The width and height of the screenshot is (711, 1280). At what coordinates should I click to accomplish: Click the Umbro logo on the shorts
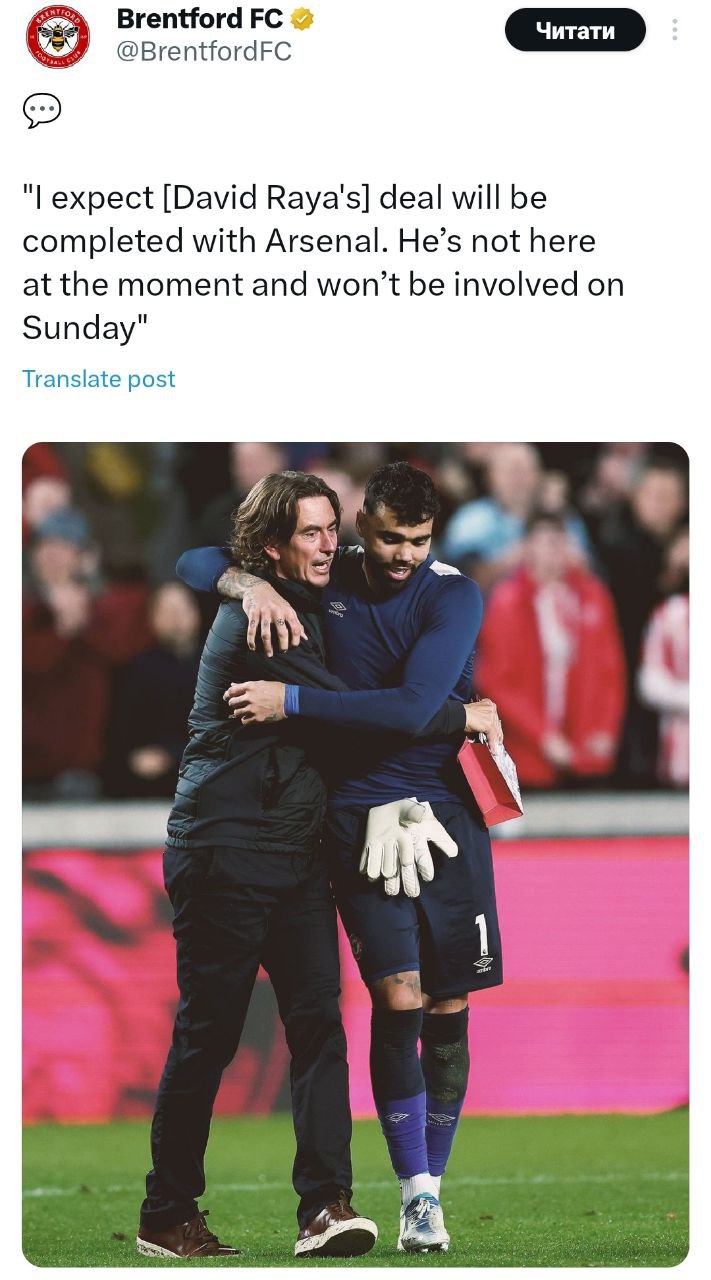[x=483, y=965]
